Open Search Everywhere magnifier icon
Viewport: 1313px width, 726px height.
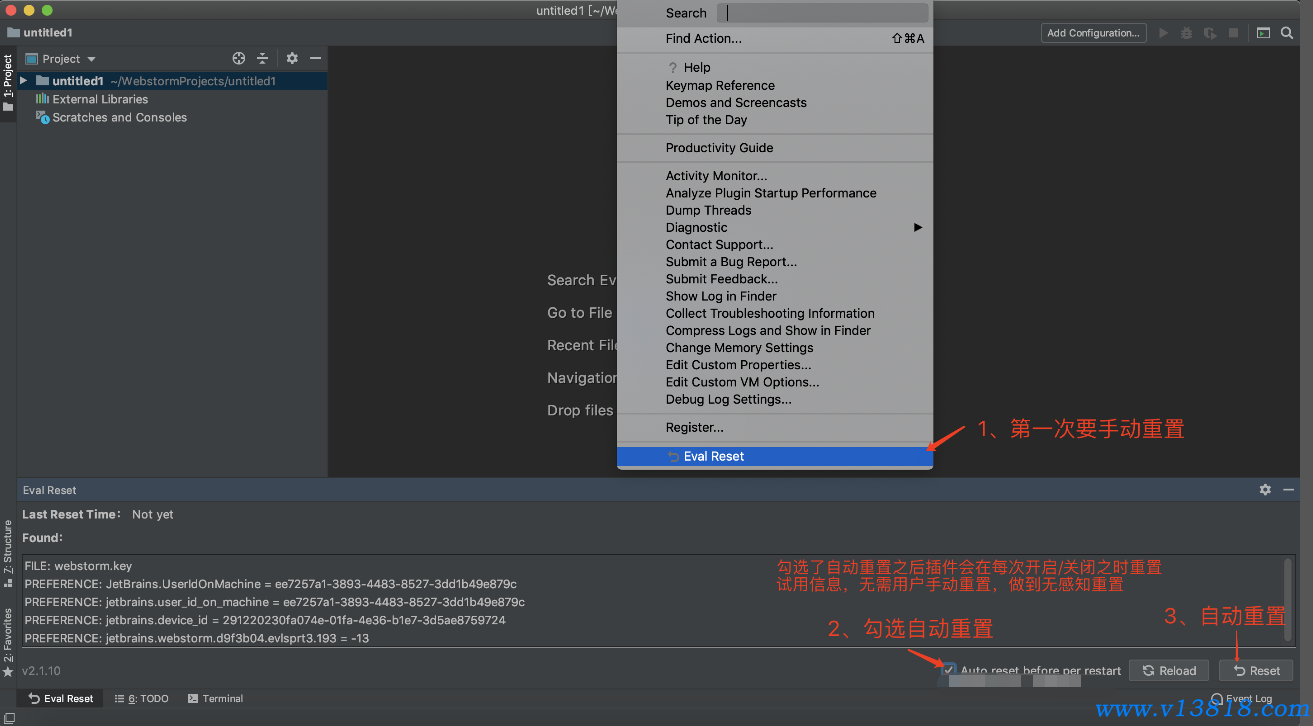[x=1288, y=33]
